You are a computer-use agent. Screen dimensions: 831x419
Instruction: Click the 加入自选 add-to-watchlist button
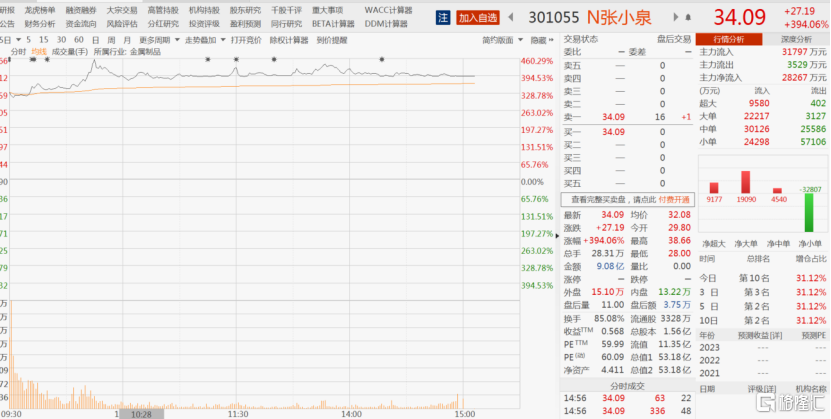click(478, 17)
